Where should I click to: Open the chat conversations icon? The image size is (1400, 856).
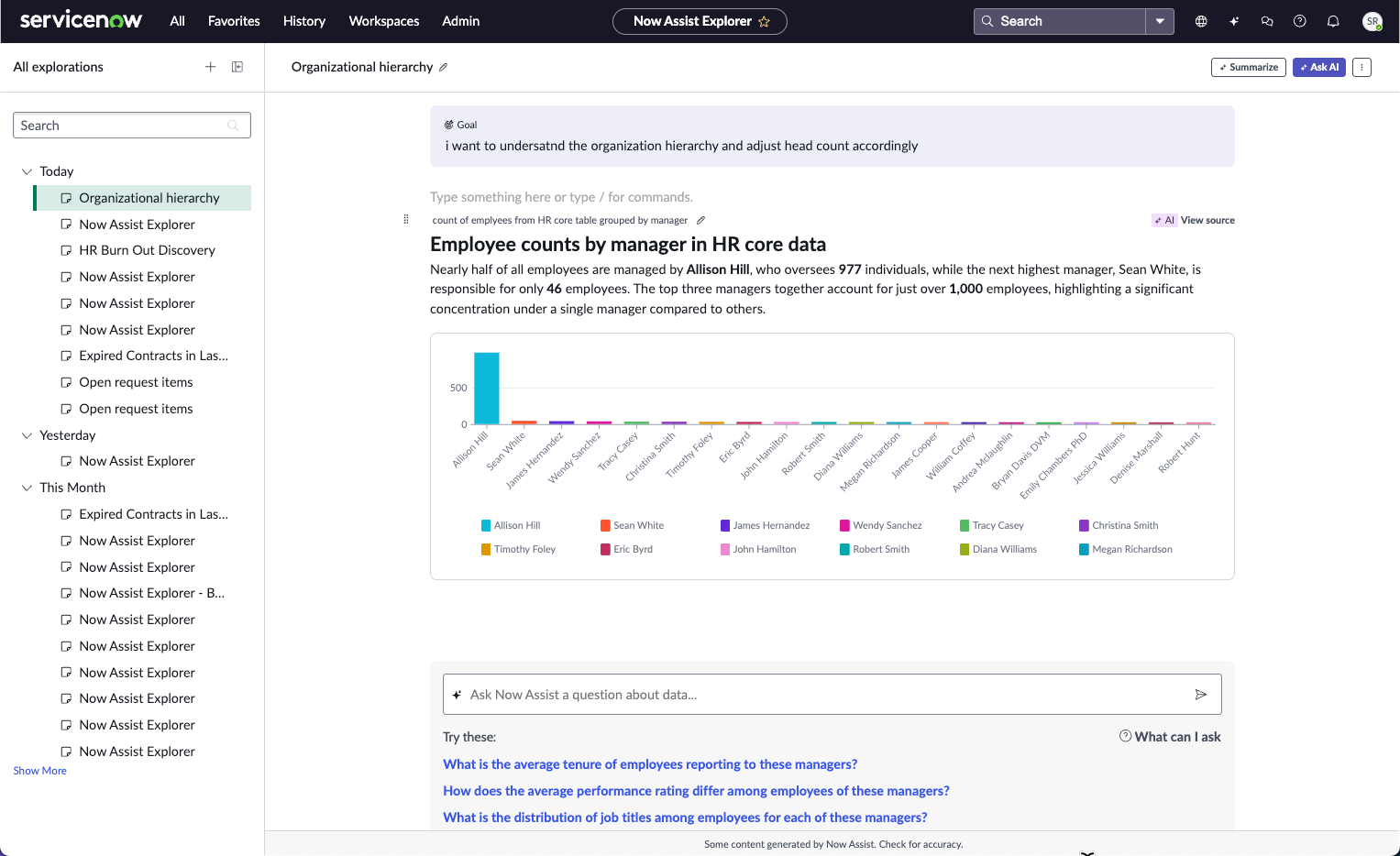click(x=1267, y=21)
